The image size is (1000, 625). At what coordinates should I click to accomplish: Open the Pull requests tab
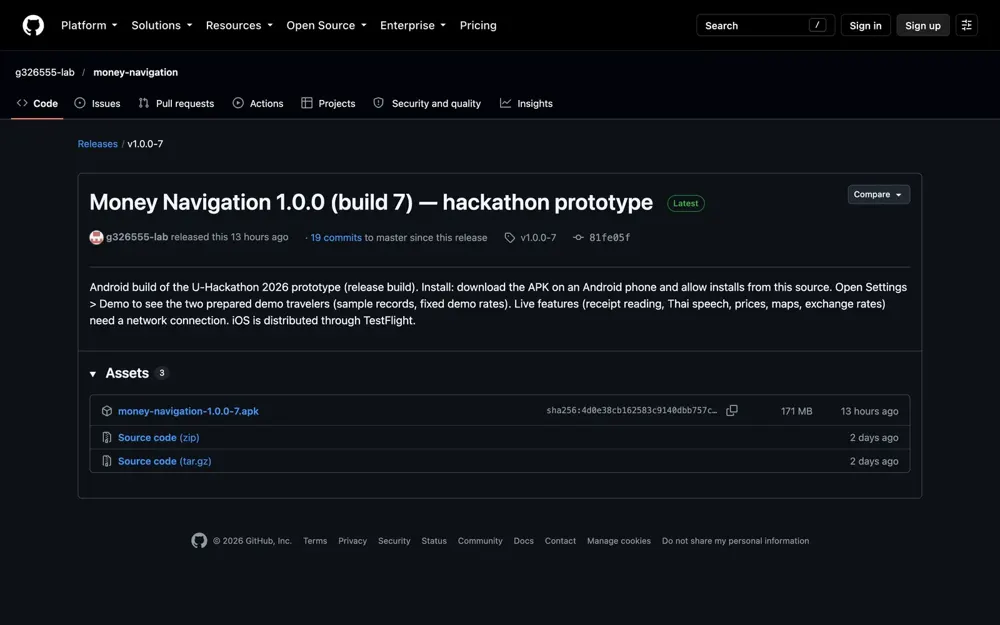click(x=176, y=103)
